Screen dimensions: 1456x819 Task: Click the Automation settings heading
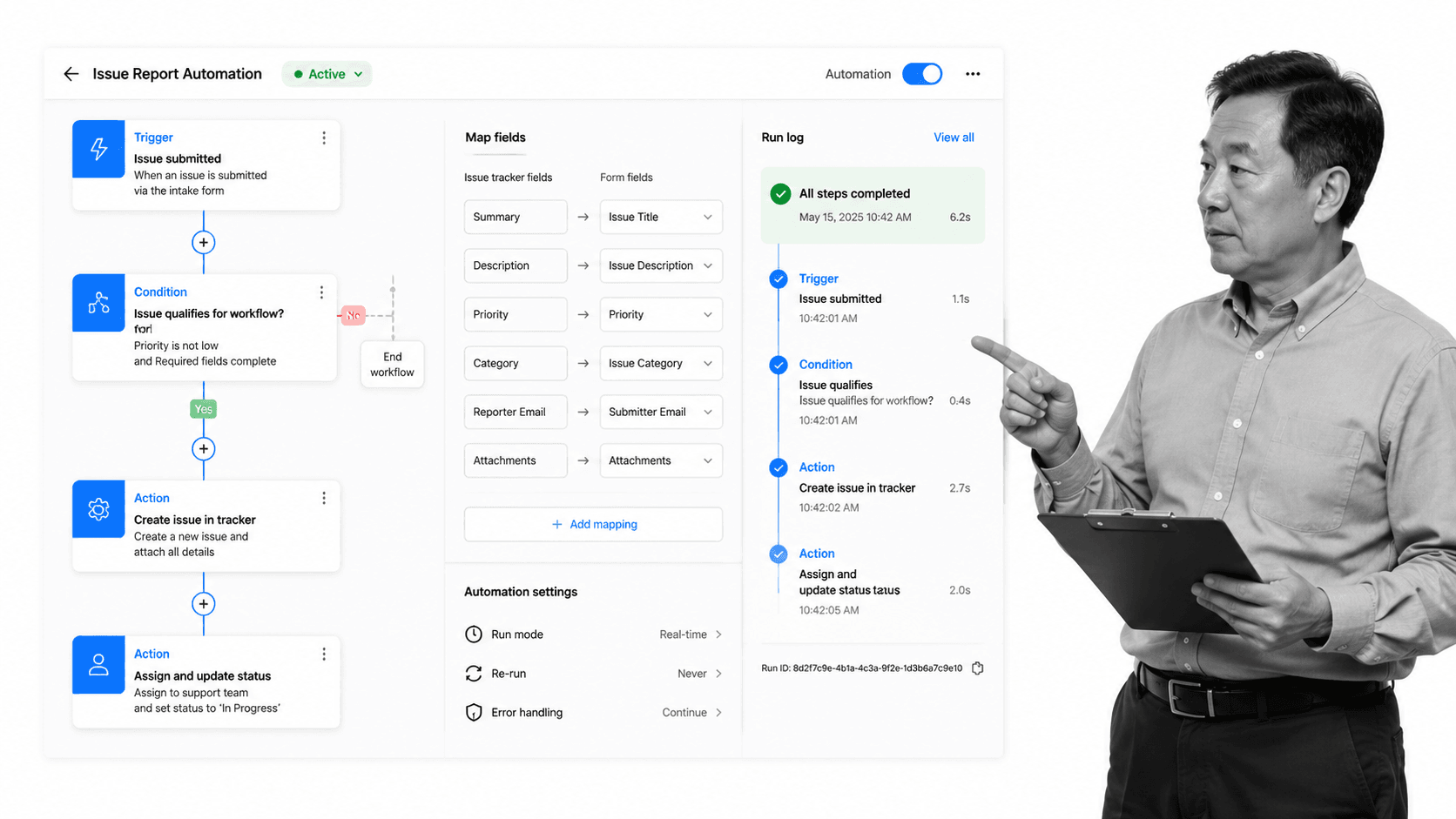[x=521, y=592]
